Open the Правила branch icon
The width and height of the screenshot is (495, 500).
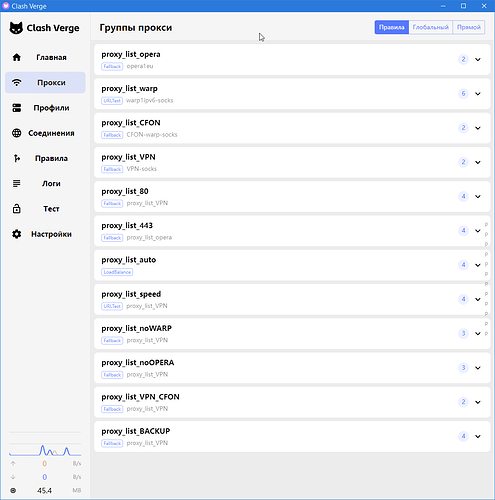17,158
